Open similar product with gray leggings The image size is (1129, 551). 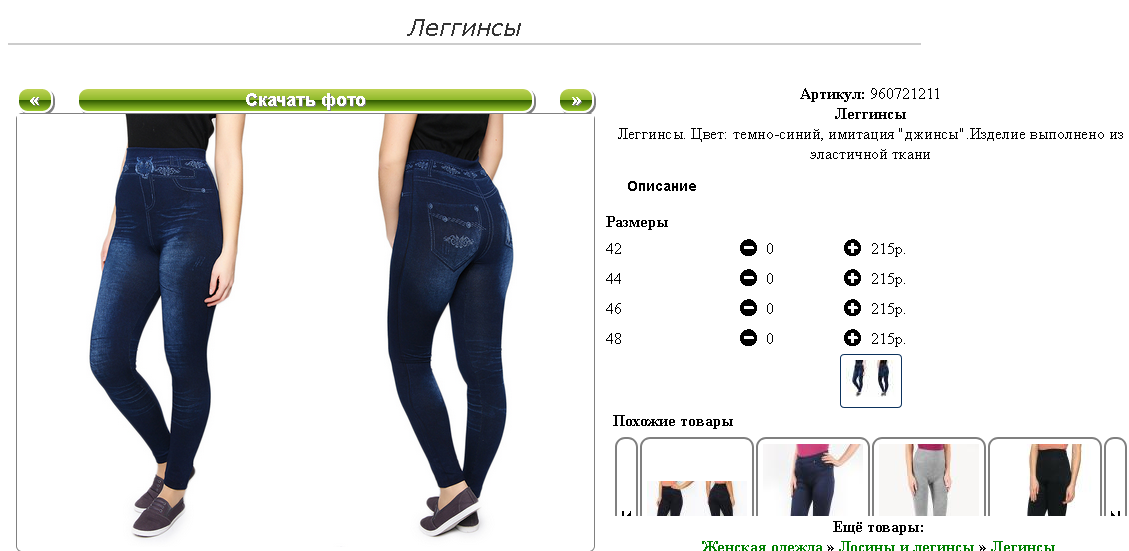[929, 478]
